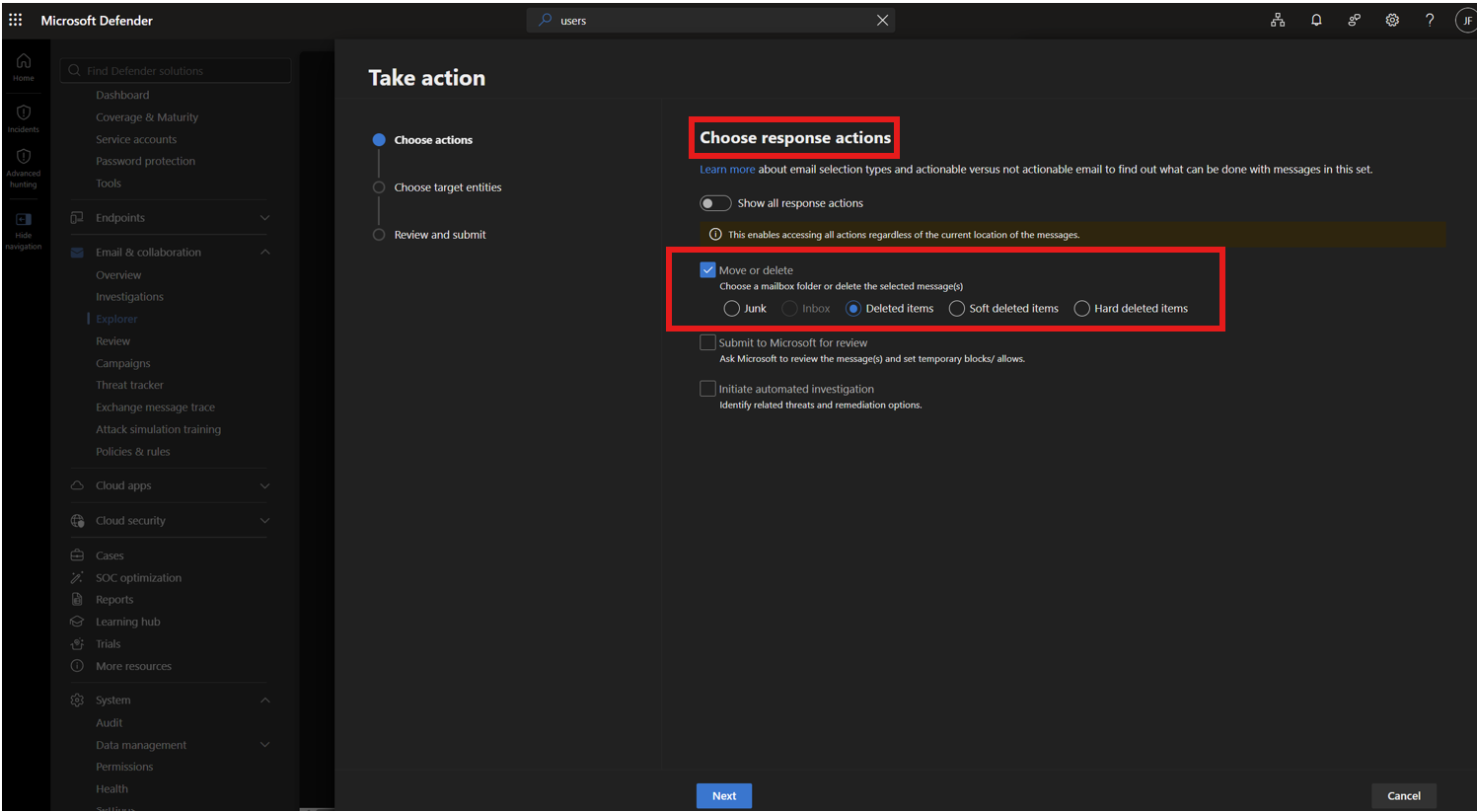Screen dimensions: 1477x812
Task: Click the Cloud security icon
Action: point(77,521)
